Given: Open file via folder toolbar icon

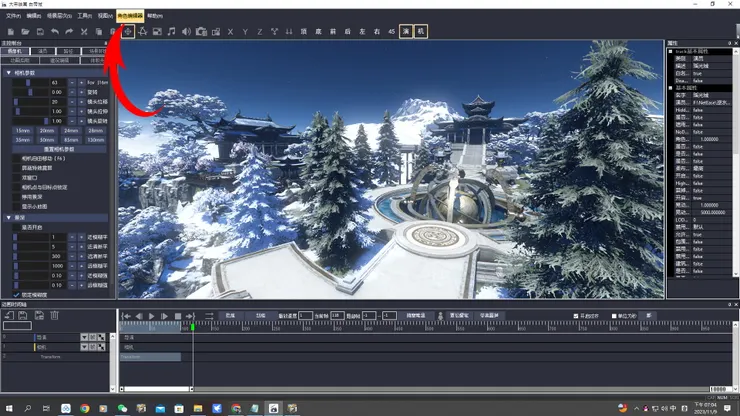Looking at the screenshot, I should point(25,32).
